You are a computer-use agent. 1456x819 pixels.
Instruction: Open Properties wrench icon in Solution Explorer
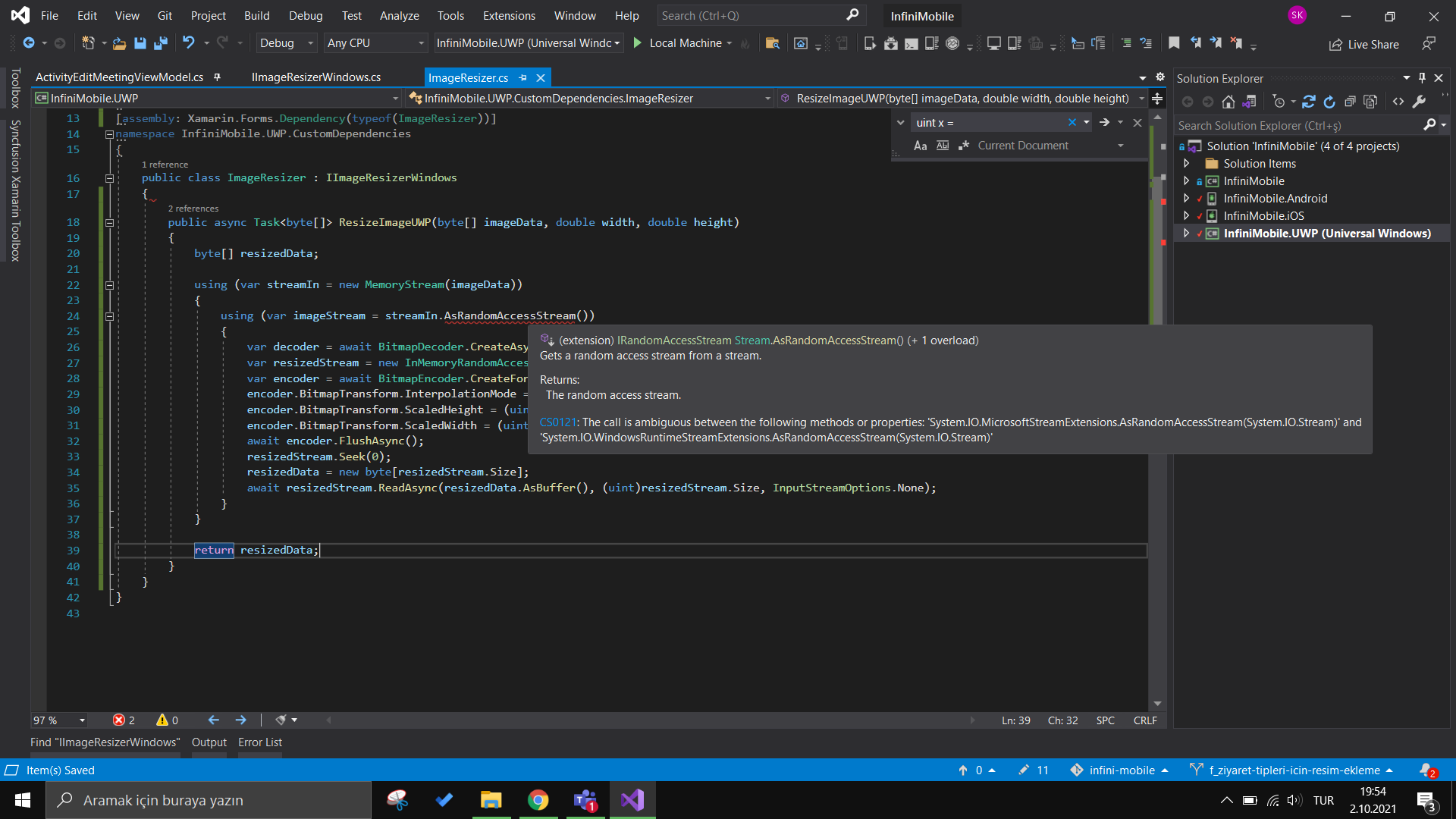pyautogui.click(x=1420, y=102)
